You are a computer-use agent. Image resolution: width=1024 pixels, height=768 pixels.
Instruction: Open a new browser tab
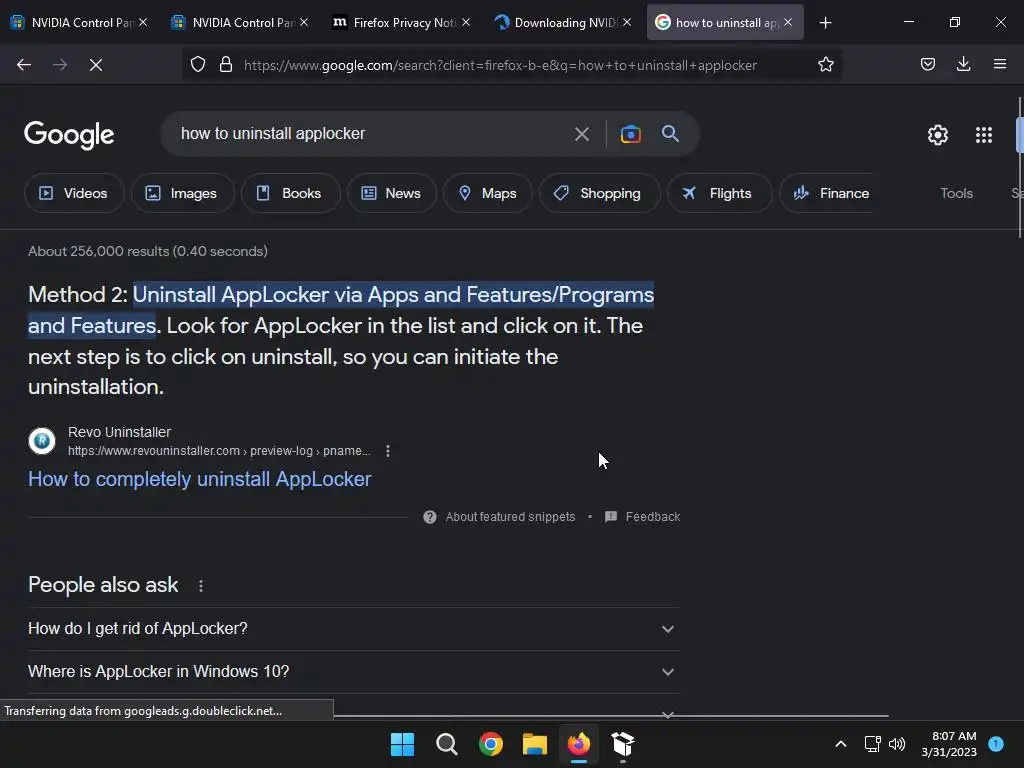pos(825,23)
